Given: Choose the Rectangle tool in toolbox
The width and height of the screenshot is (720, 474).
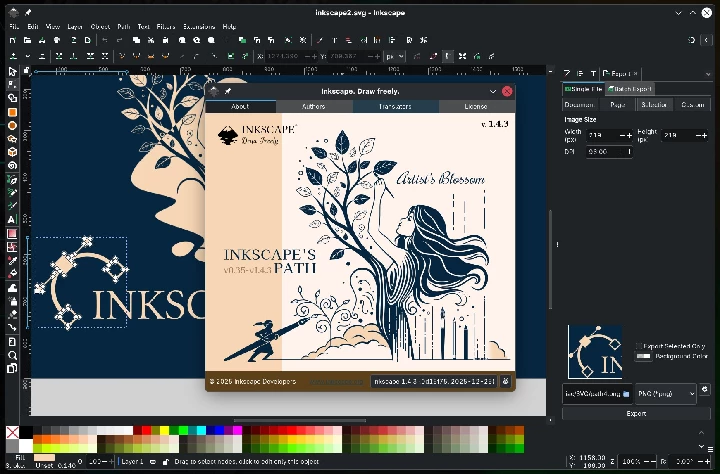Looking at the screenshot, I should pyautogui.click(x=12, y=112).
